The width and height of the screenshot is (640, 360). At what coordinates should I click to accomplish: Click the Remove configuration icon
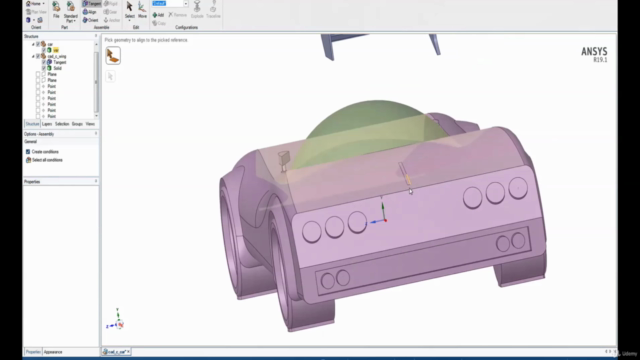(x=171, y=15)
